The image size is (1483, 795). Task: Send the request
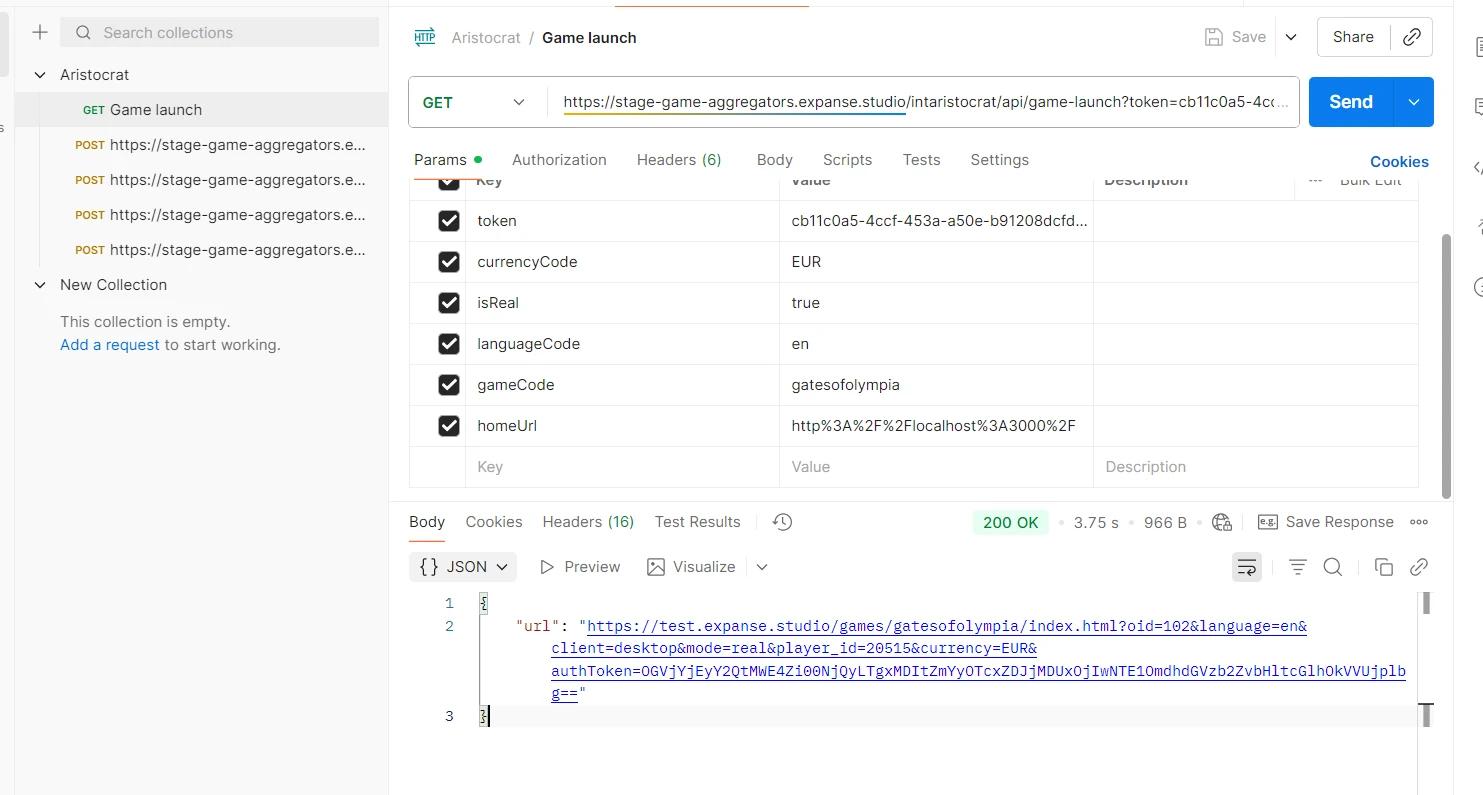pos(1351,102)
